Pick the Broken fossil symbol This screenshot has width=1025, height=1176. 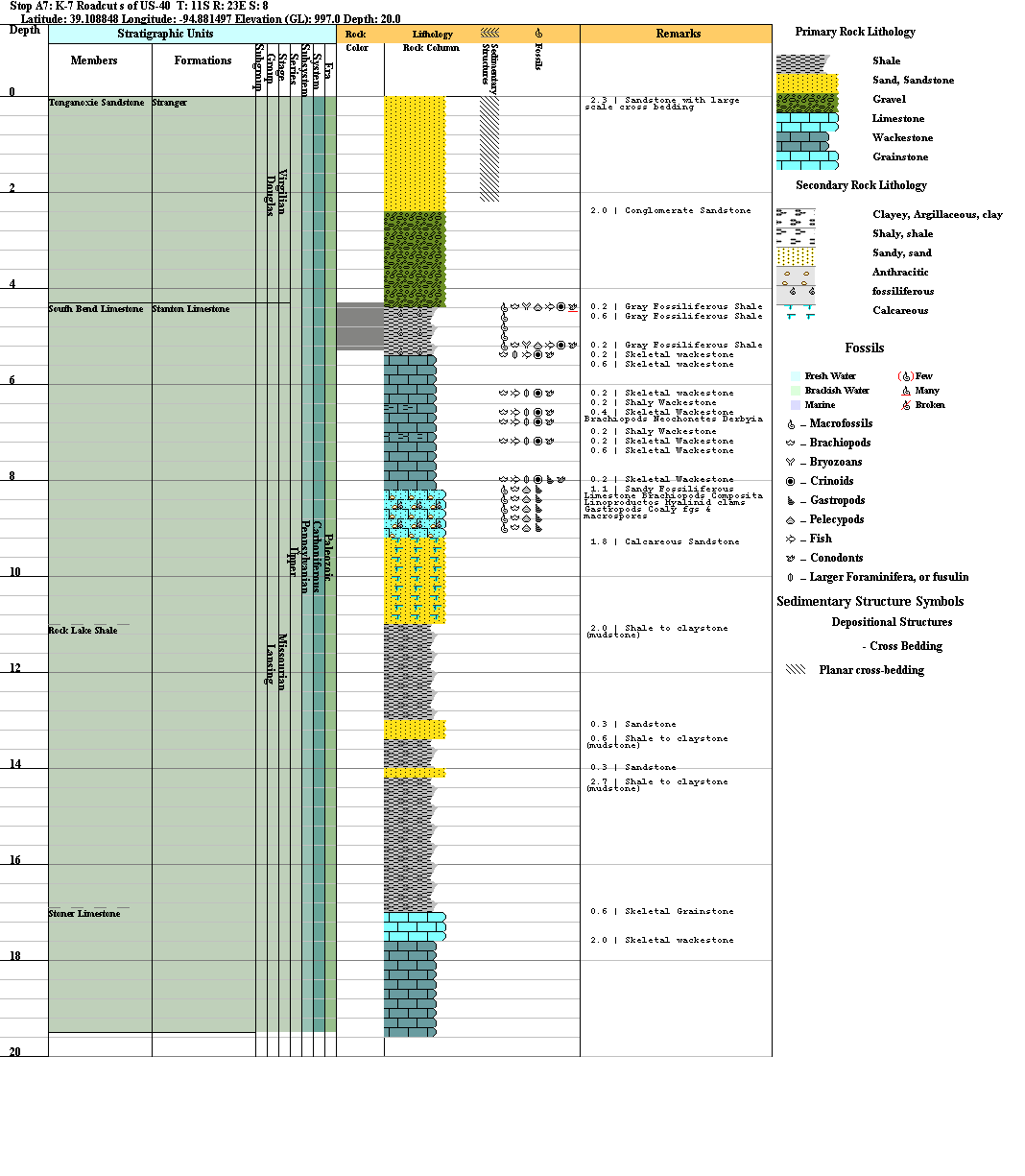tap(904, 405)
